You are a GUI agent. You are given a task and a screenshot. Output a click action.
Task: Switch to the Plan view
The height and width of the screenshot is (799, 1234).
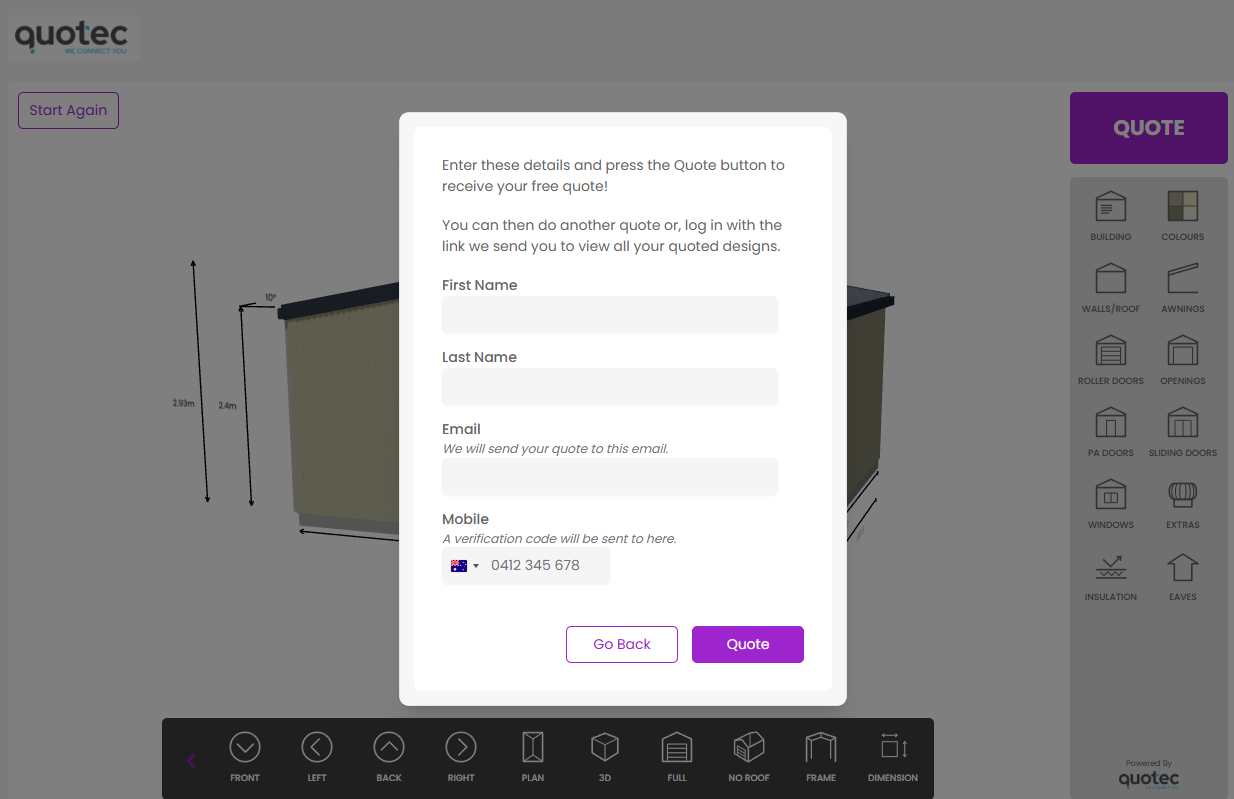533,747
